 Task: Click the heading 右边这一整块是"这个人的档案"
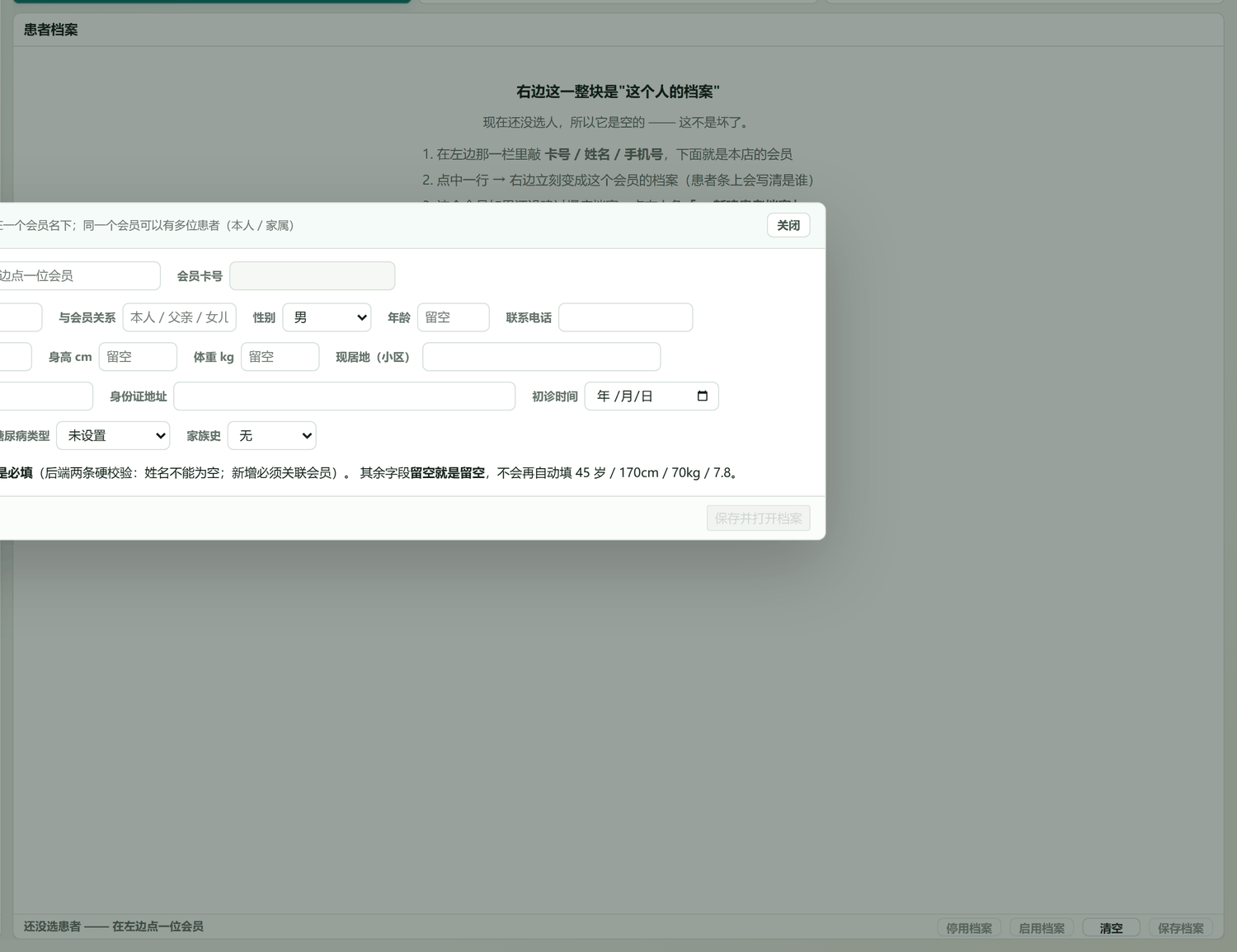click(618, 91)
